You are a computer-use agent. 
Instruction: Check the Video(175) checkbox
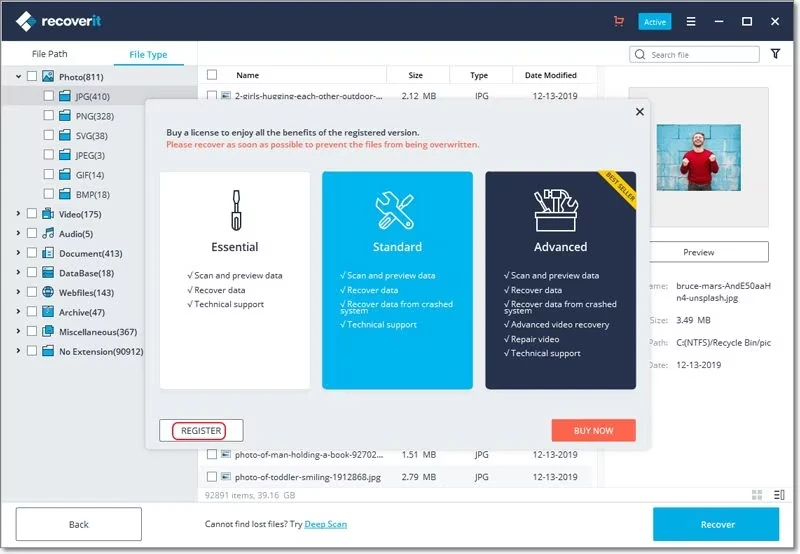click(x=32, y=213)
